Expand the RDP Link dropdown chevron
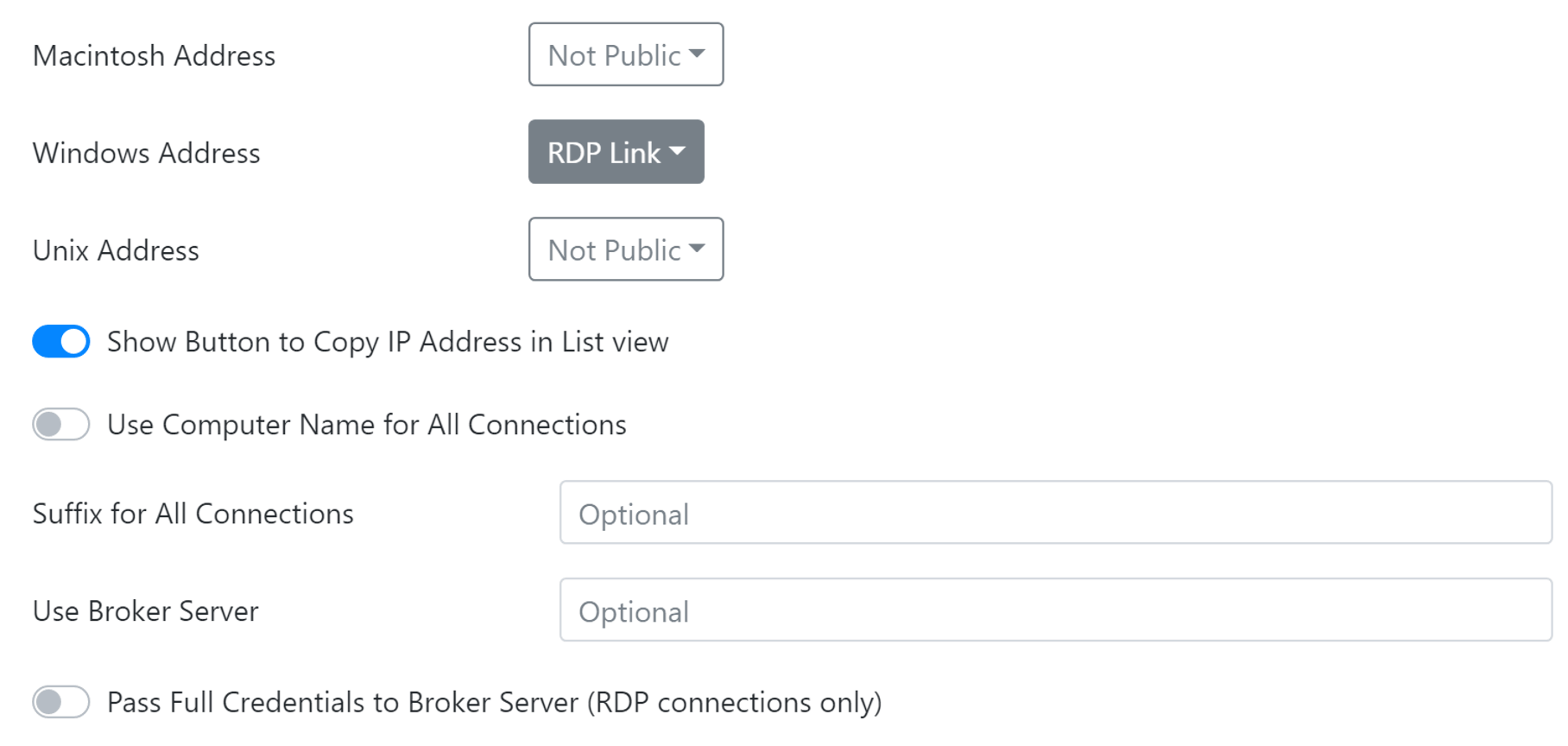Image resolution: width=1568 pixels, height=746 pixels. click(x=679, y=152)
